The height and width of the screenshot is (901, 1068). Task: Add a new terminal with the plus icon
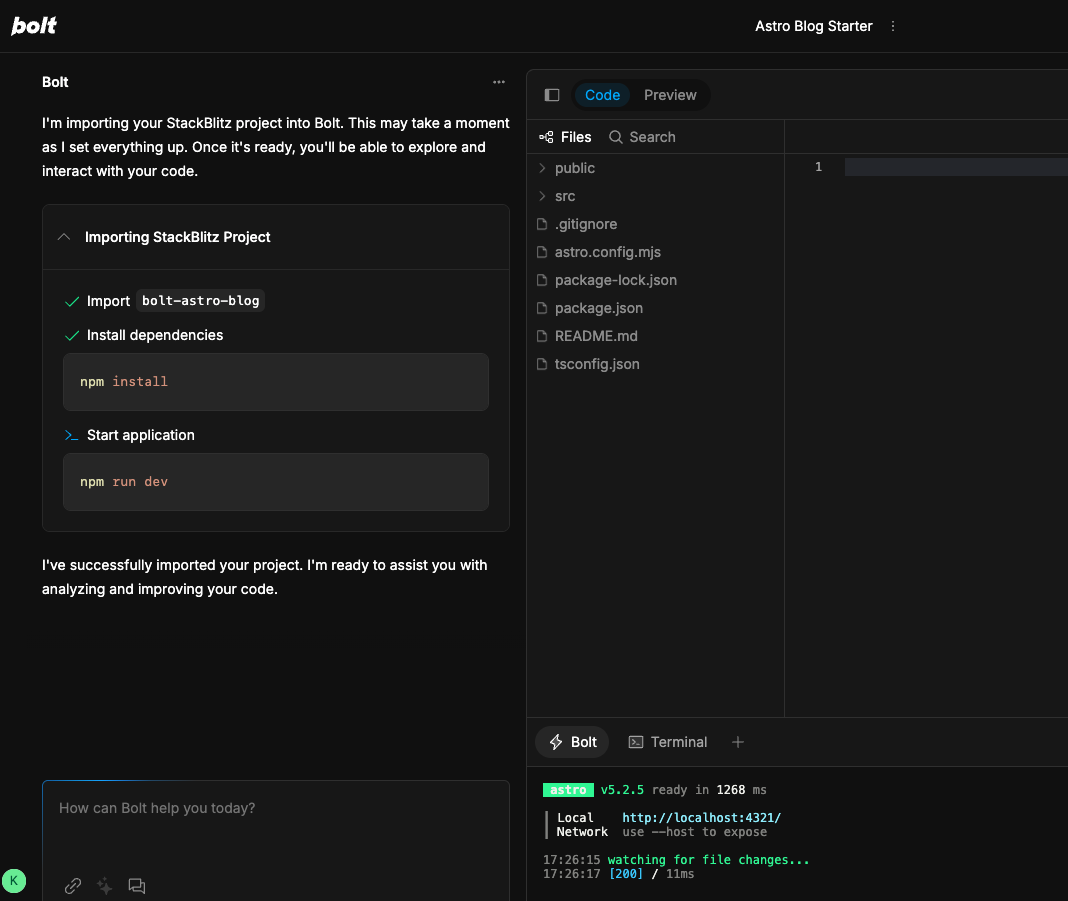click(x=738, y=742)
